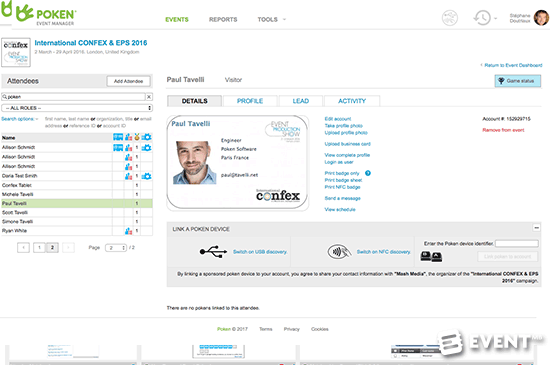Select Michele Tavelli in attendee list
Screen dimensions: 550x365
point(77,194)
